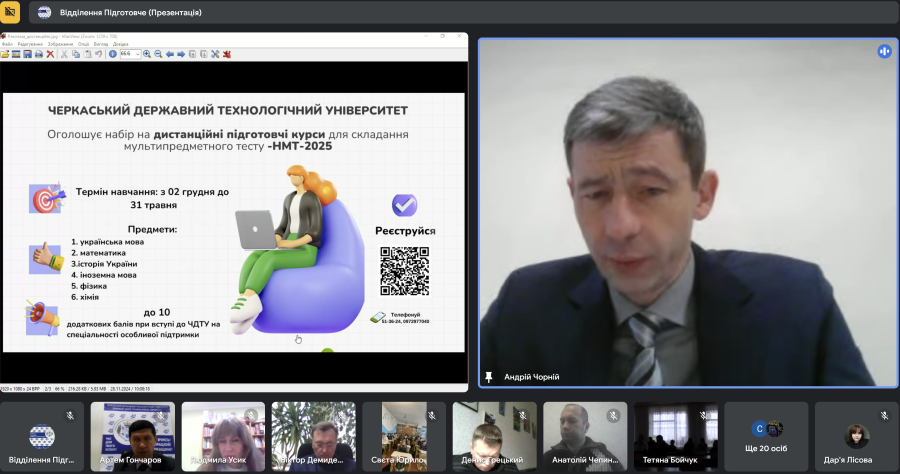Click the red Delete X toolbar icon

[x=50, y=54]
